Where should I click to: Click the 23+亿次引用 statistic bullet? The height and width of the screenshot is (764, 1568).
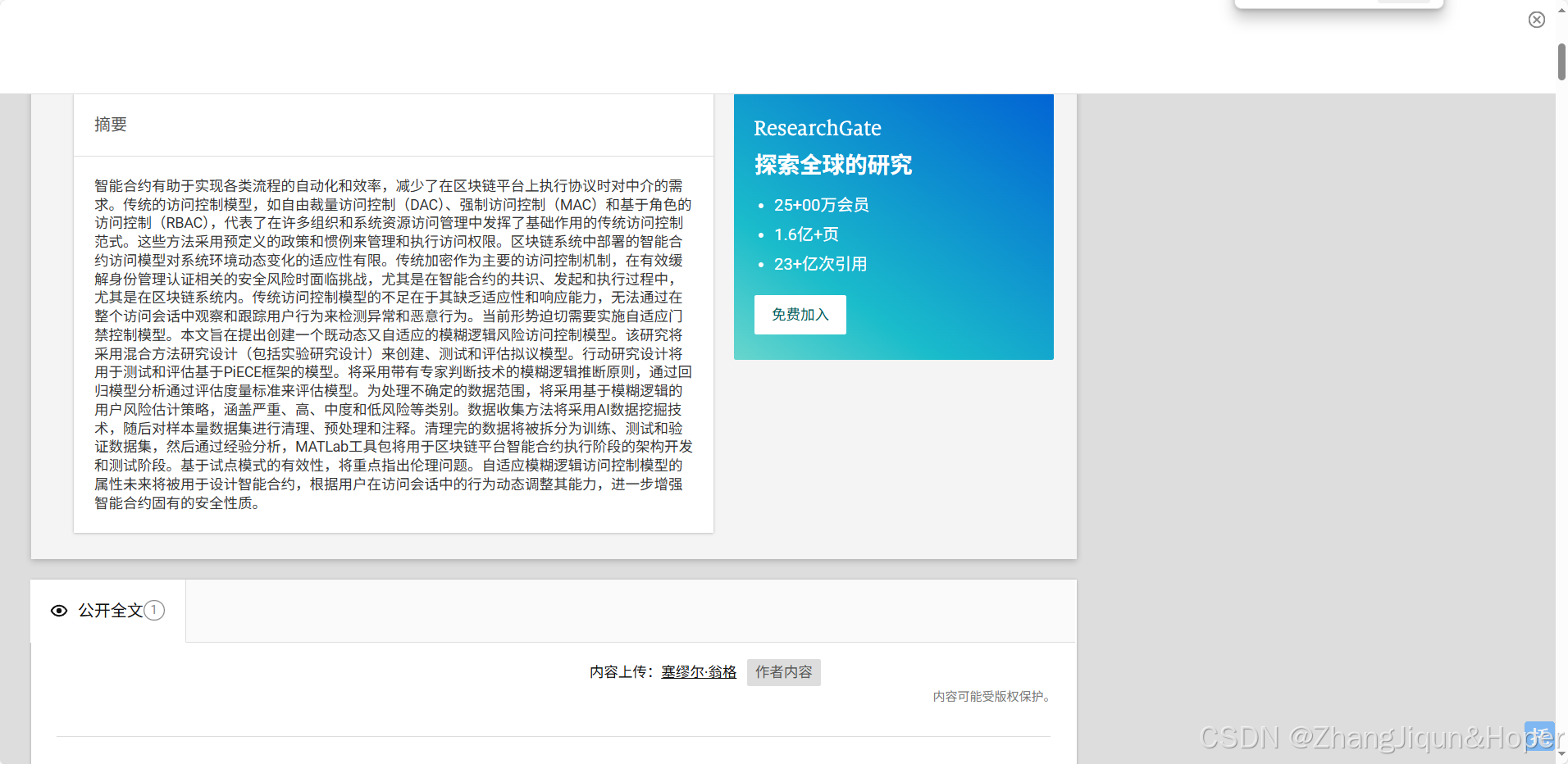tap(819, 264)
